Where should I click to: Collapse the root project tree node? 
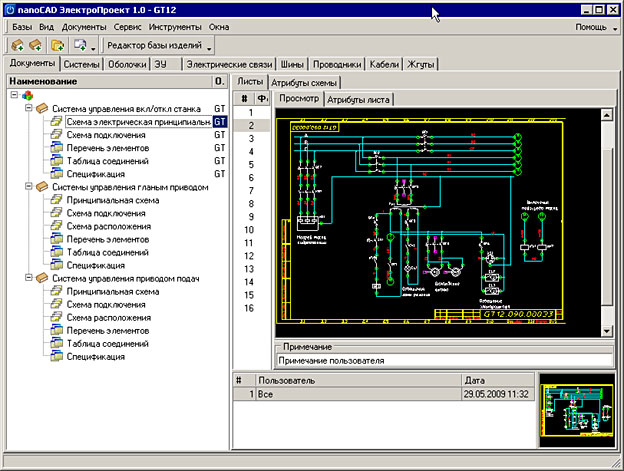[x=14, y=95]
